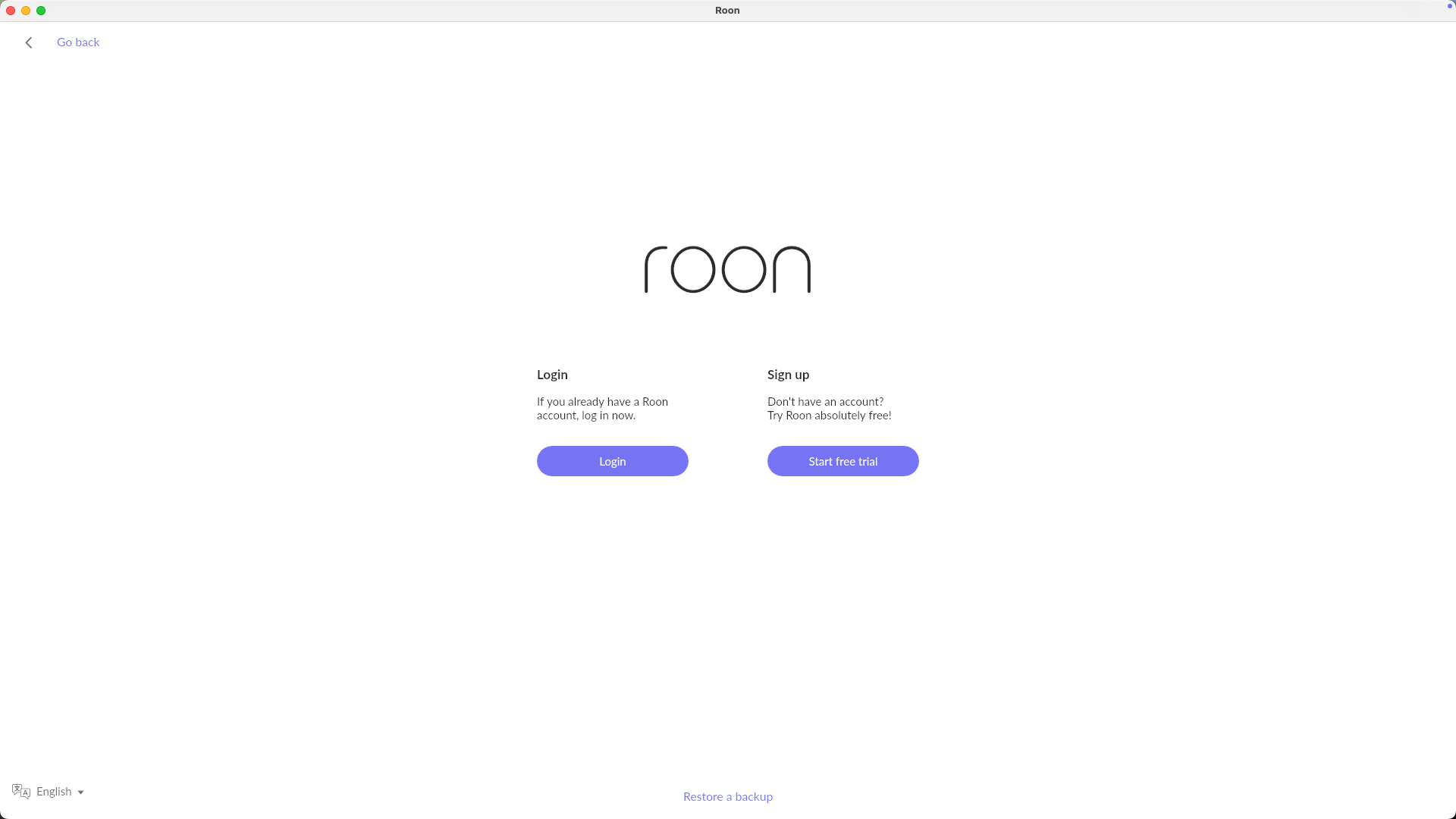
Task: Click the Sign up heading text
Action: 788,375
